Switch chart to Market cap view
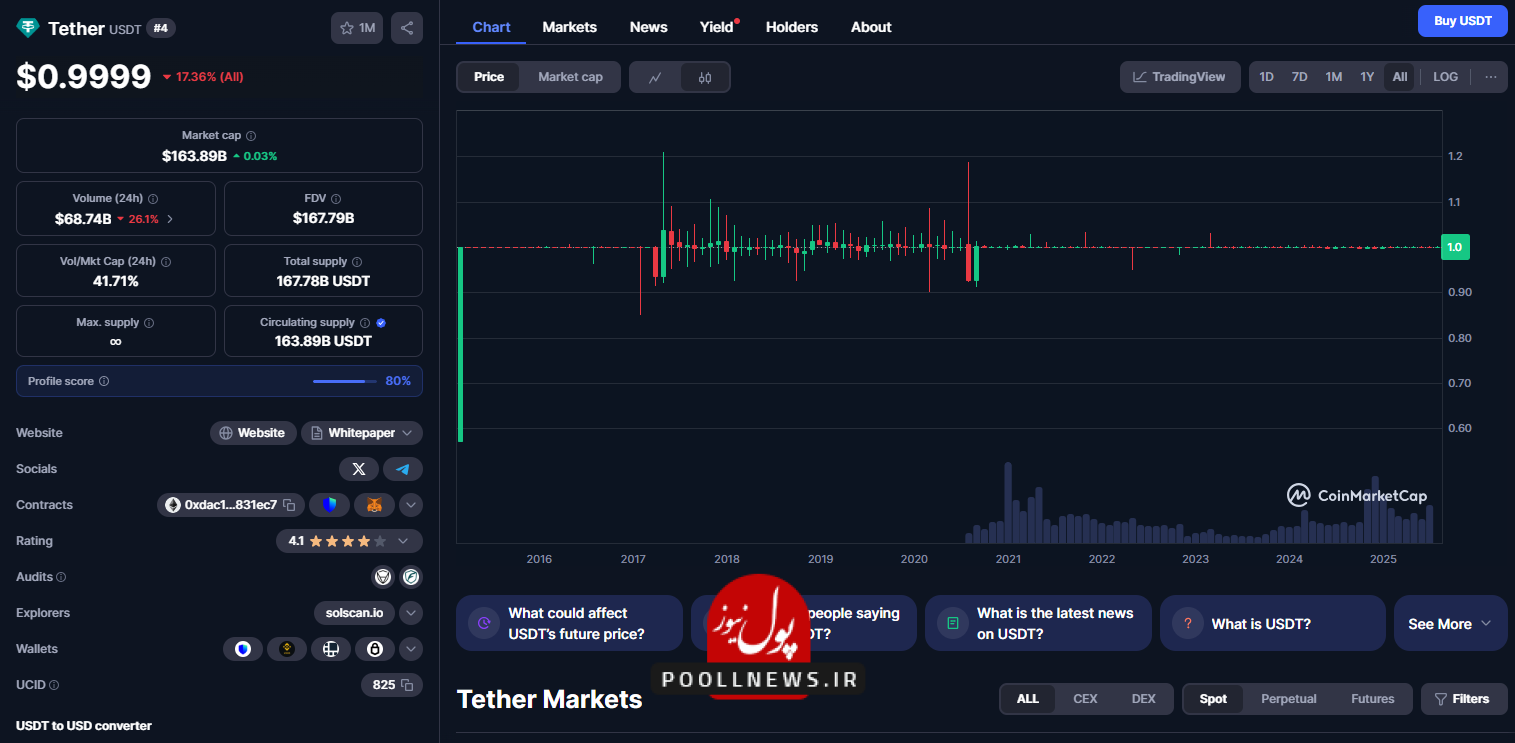The width and height of the screenshot is (1515, 743). pos(570,77)
